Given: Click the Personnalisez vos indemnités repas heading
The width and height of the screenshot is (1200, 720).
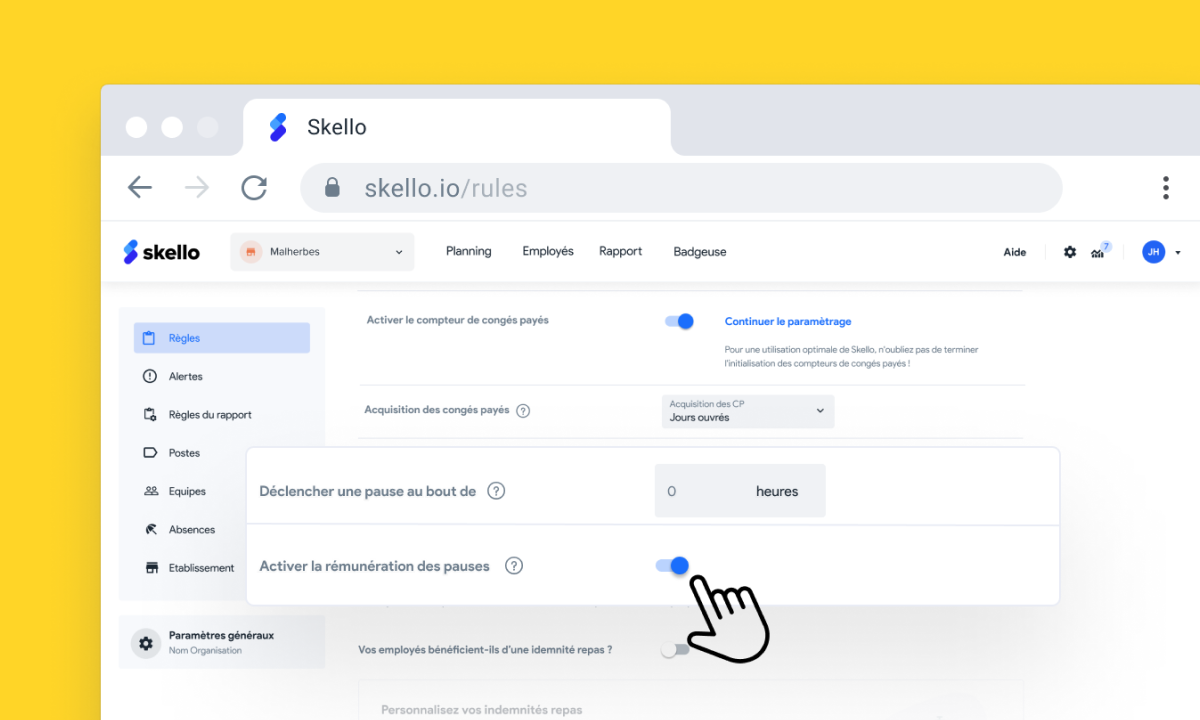Looking at the screenshot, I should pos(481,710).
